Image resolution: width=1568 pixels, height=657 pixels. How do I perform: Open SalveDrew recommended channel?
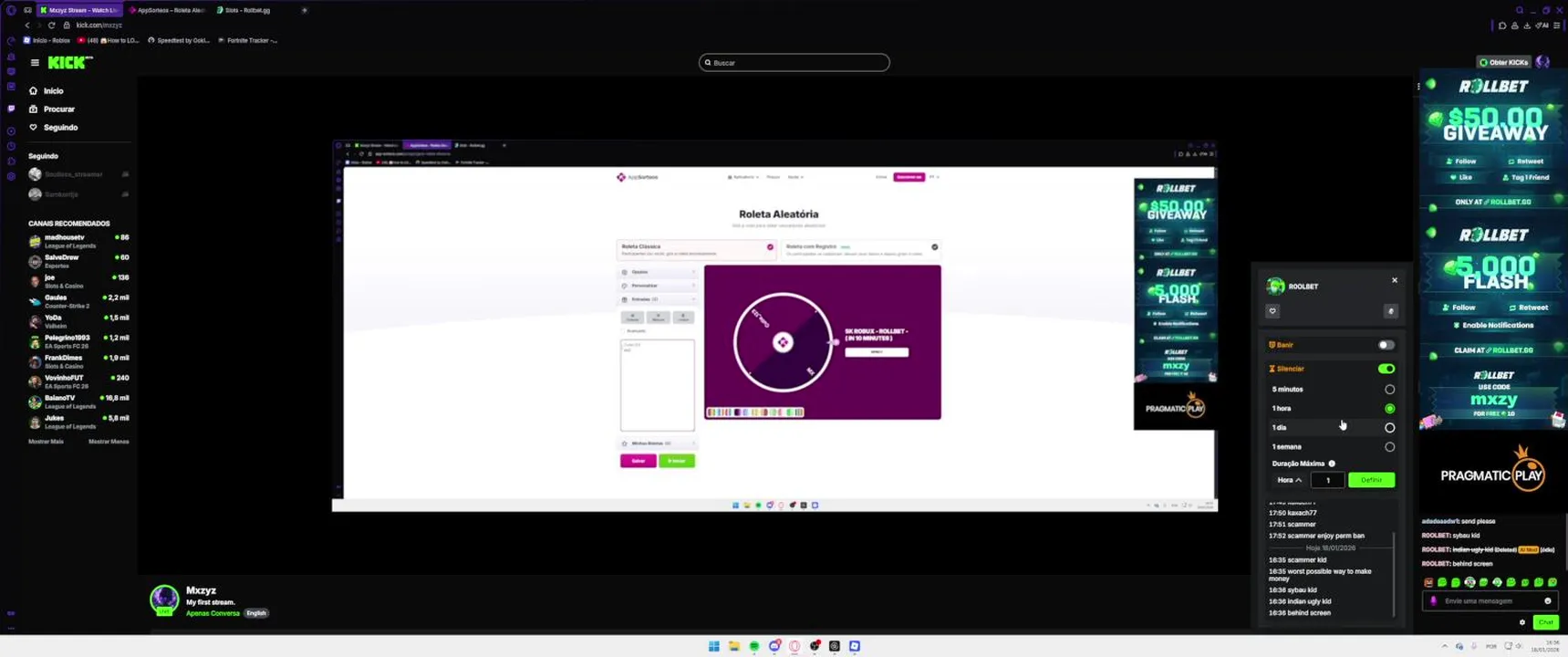[78, 261]
